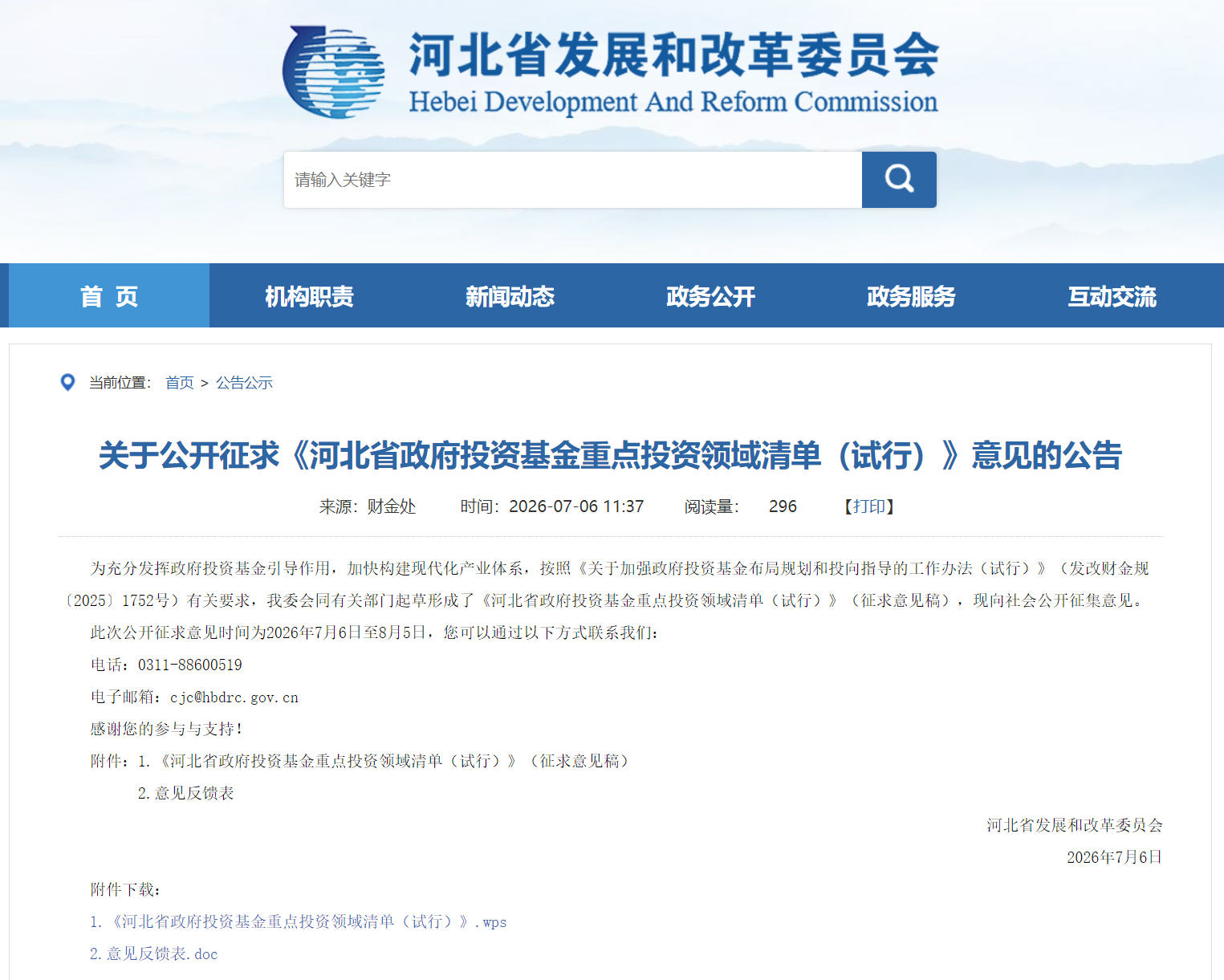This screenshot has width=1224, height=980.
Task: Go to 公告公示 in the breadcrumb
Action: (x=244, y=383)
